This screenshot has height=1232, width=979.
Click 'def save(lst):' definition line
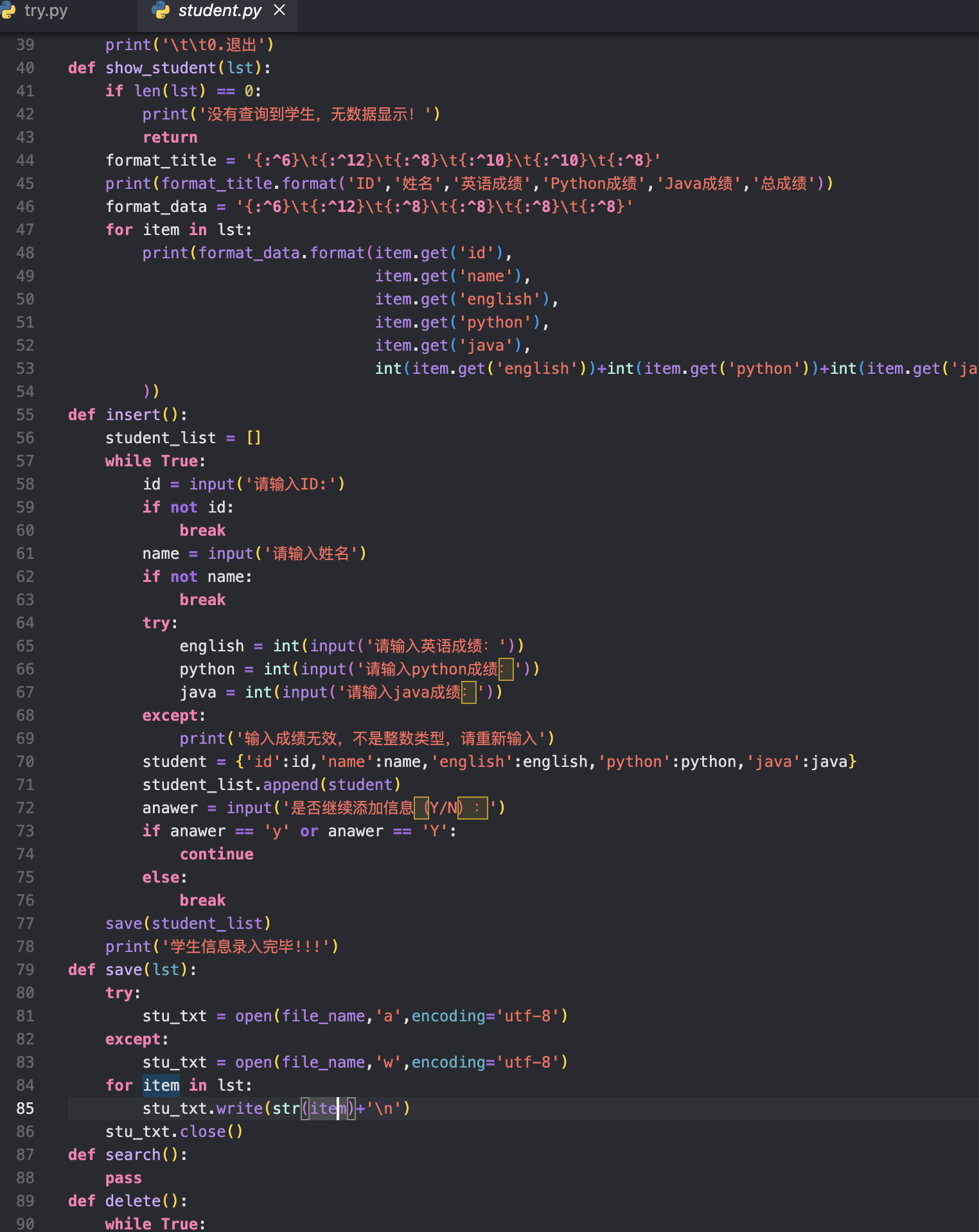tap(132, 970)
